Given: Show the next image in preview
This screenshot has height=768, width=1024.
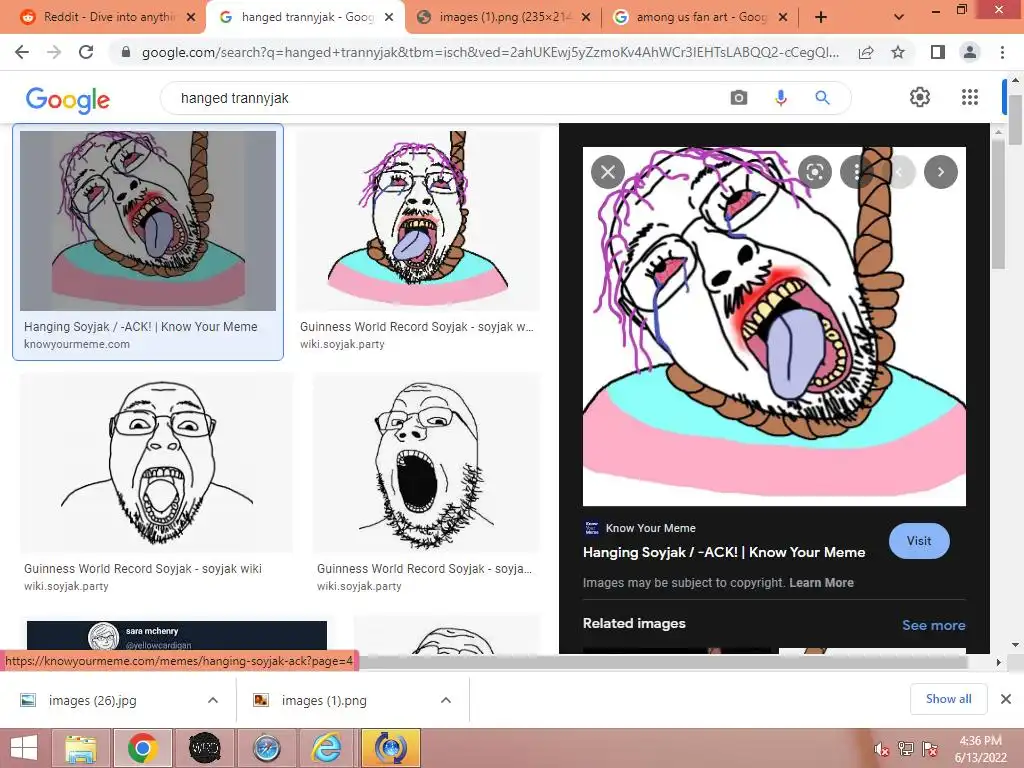Looking at the screenshot, I should [940, 172].
